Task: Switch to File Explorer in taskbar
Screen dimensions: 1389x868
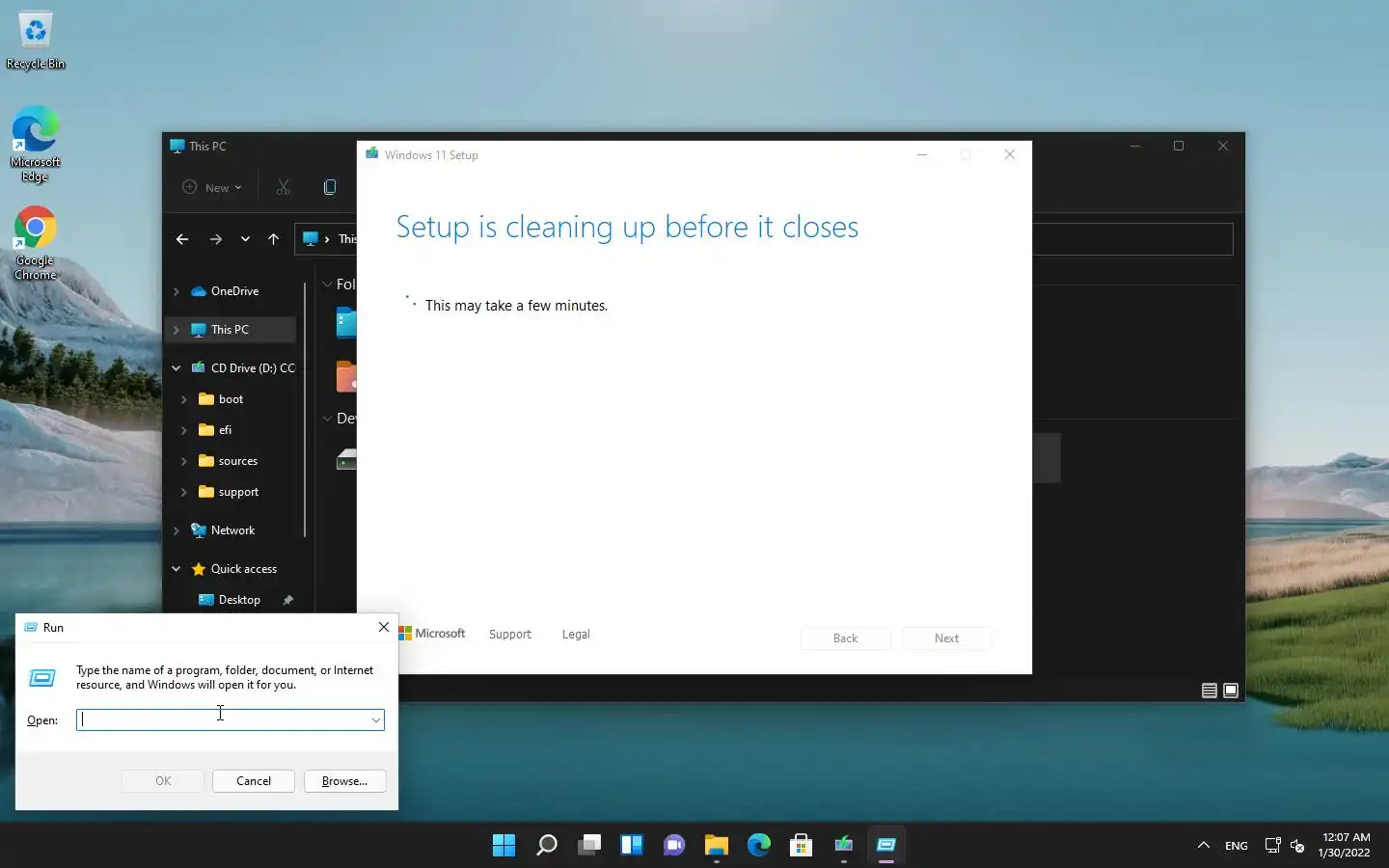Action: (x=716, y=846)
